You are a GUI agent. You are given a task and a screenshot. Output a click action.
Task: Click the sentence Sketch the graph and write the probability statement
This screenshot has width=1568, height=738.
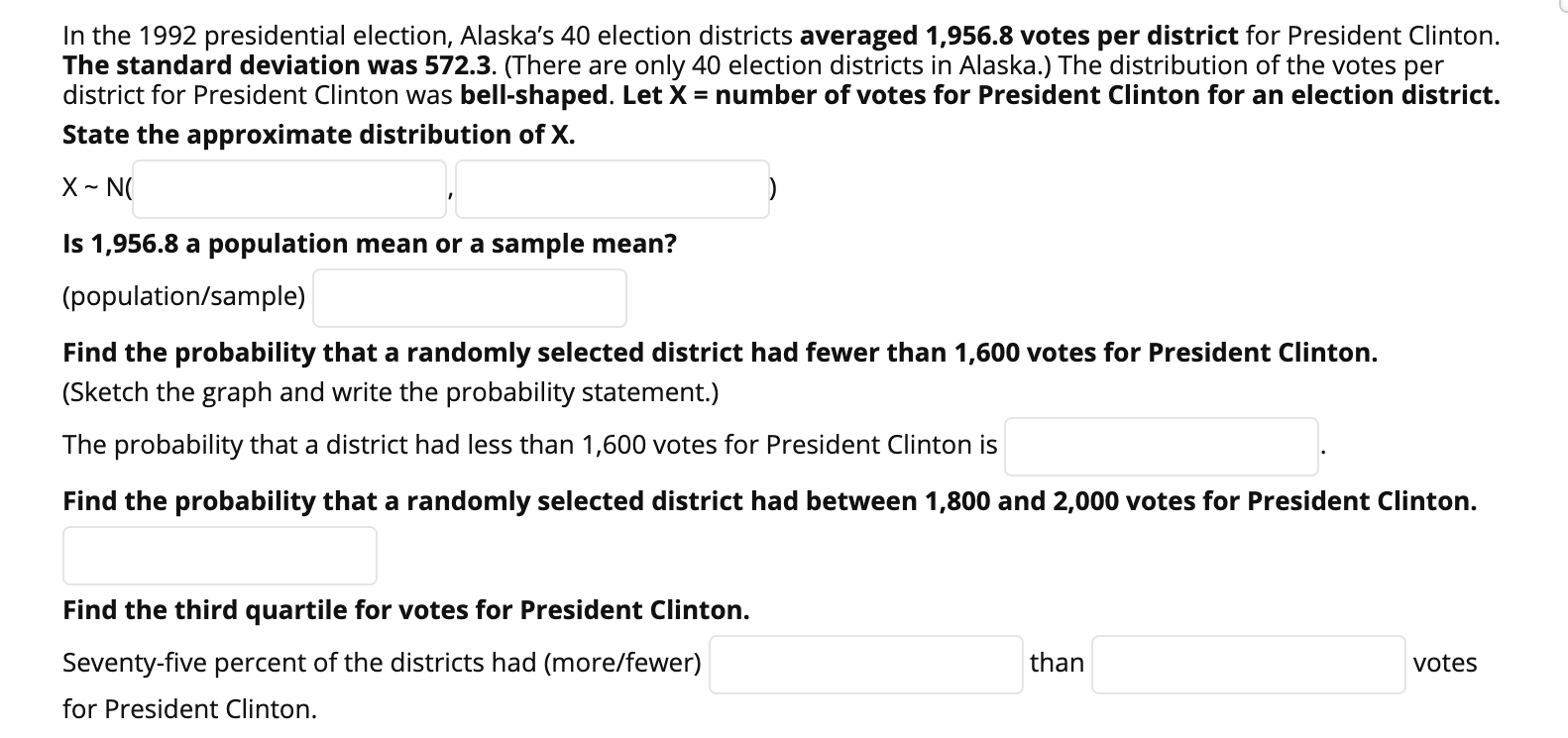click(391, 392)
